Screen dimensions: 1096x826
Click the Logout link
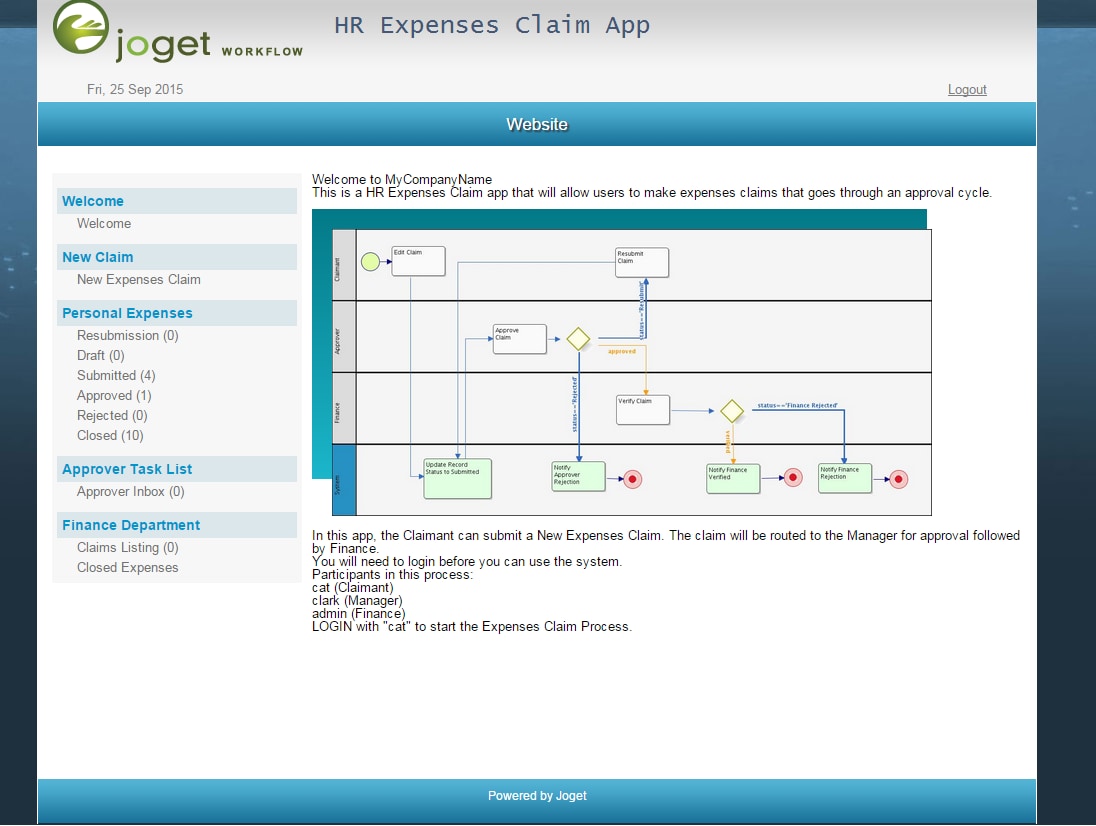click(x=967, y=89)
